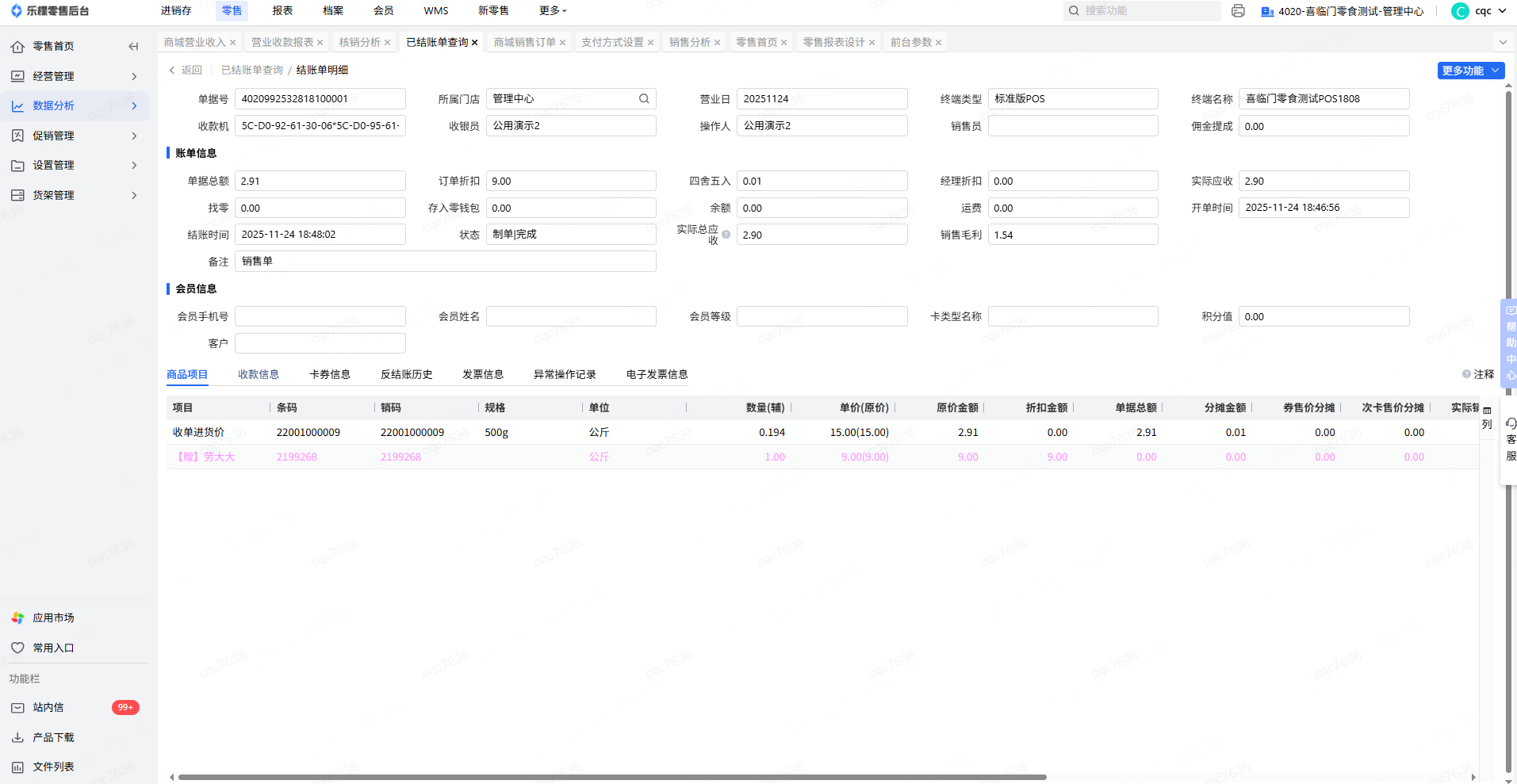The height and width of the screenshot is (784, 1517).
Task: Click the horizontal scrollbar of the table
Action: (612, 777)
